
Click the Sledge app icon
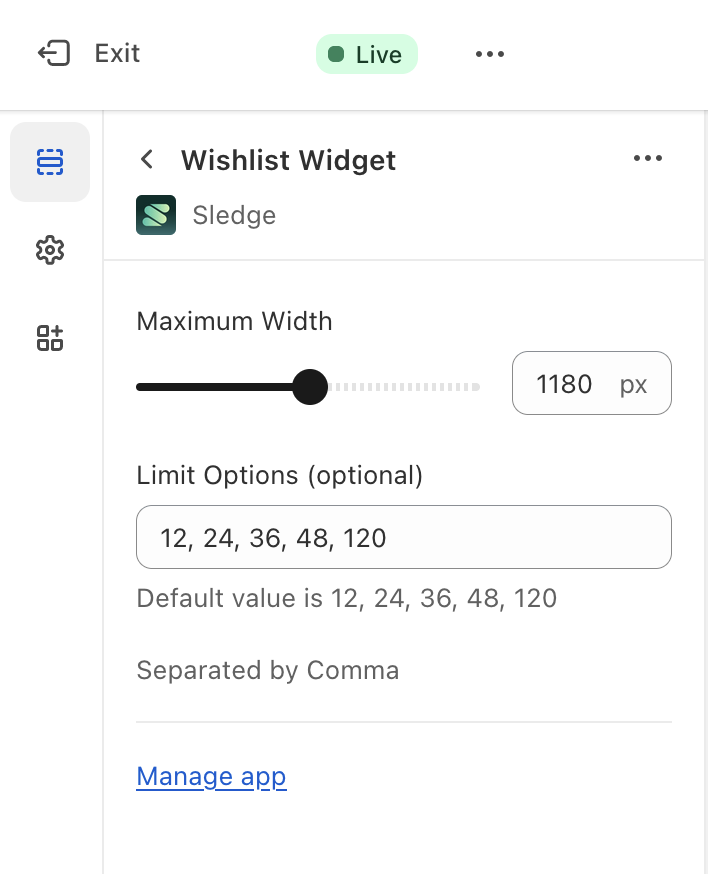(x=156, y=214)
